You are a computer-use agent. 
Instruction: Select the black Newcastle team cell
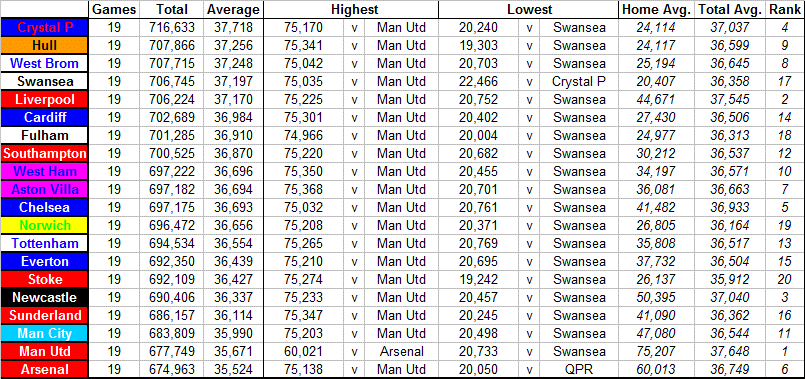[x=45, y=297]
